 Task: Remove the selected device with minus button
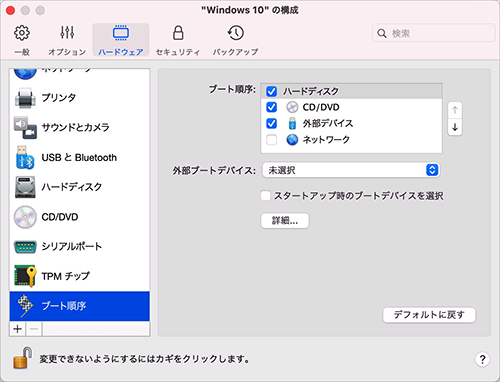coord(34,329)
